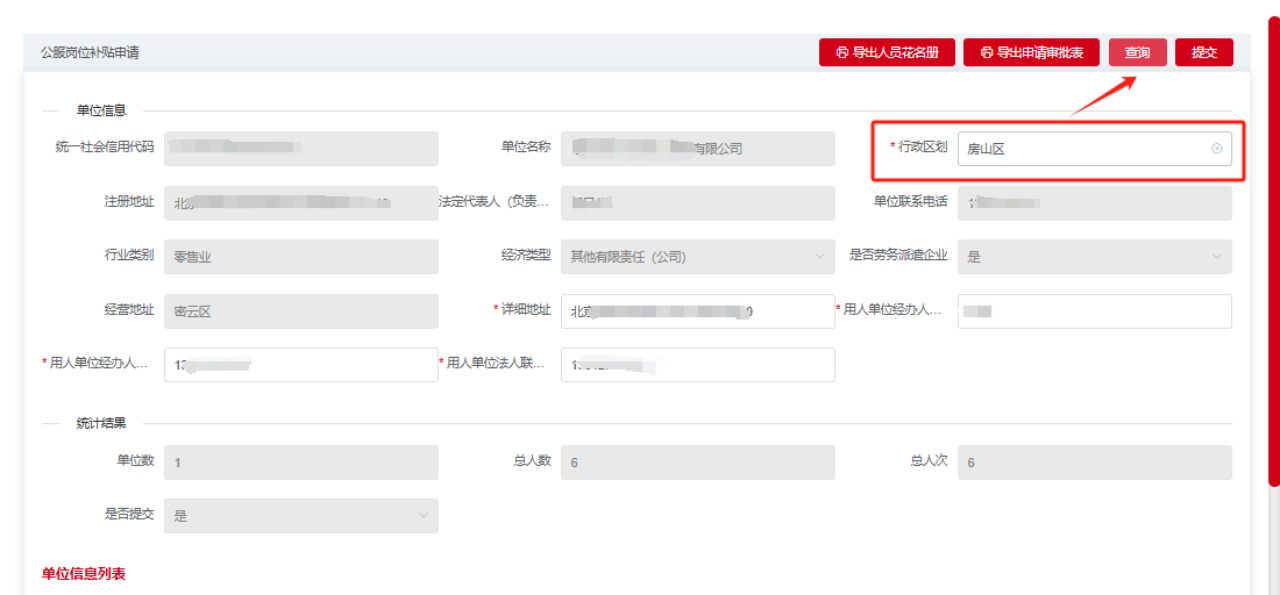
Task: Click the 注册地址 field
Action: point(300,203)
